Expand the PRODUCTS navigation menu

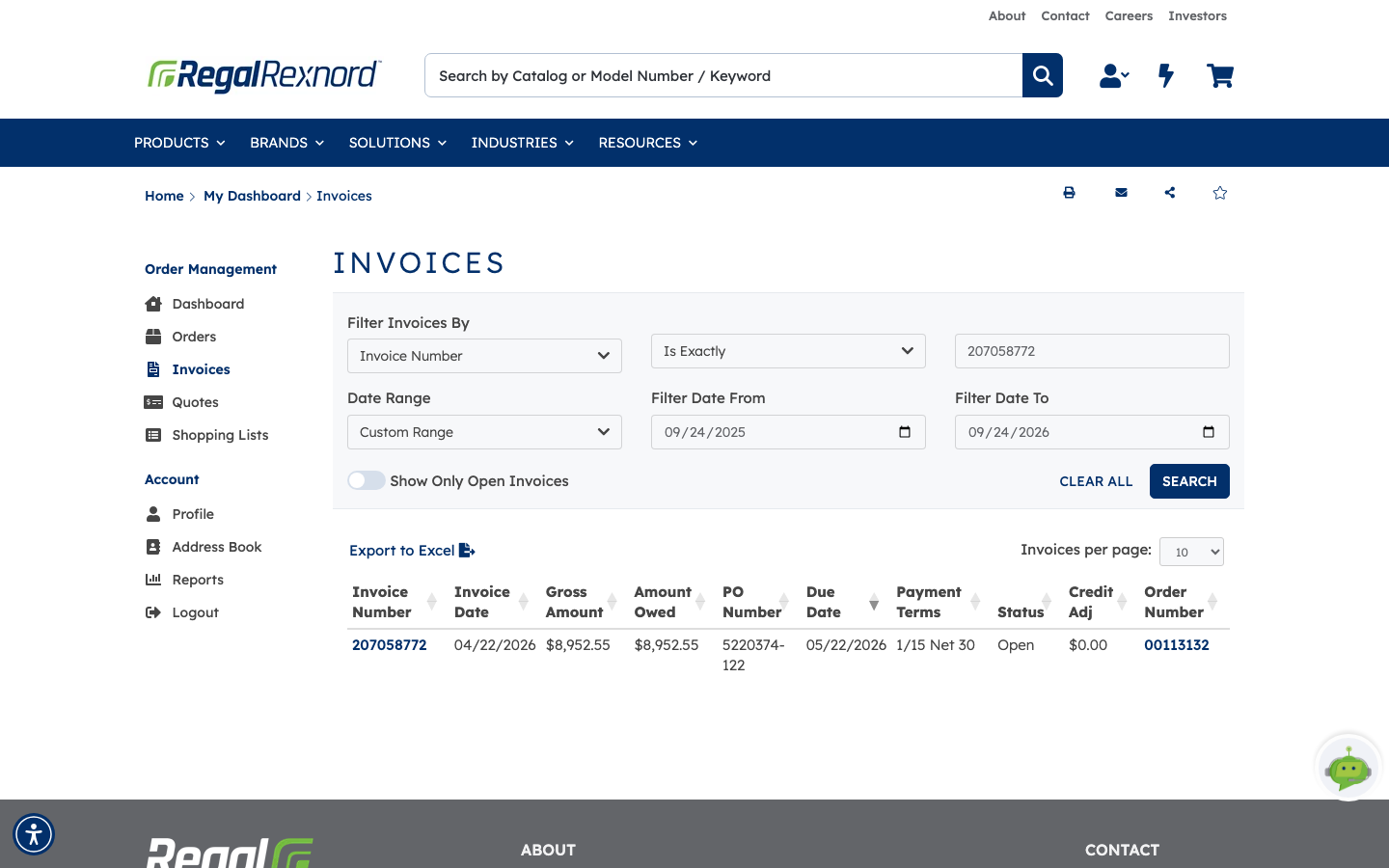(179, 143)
